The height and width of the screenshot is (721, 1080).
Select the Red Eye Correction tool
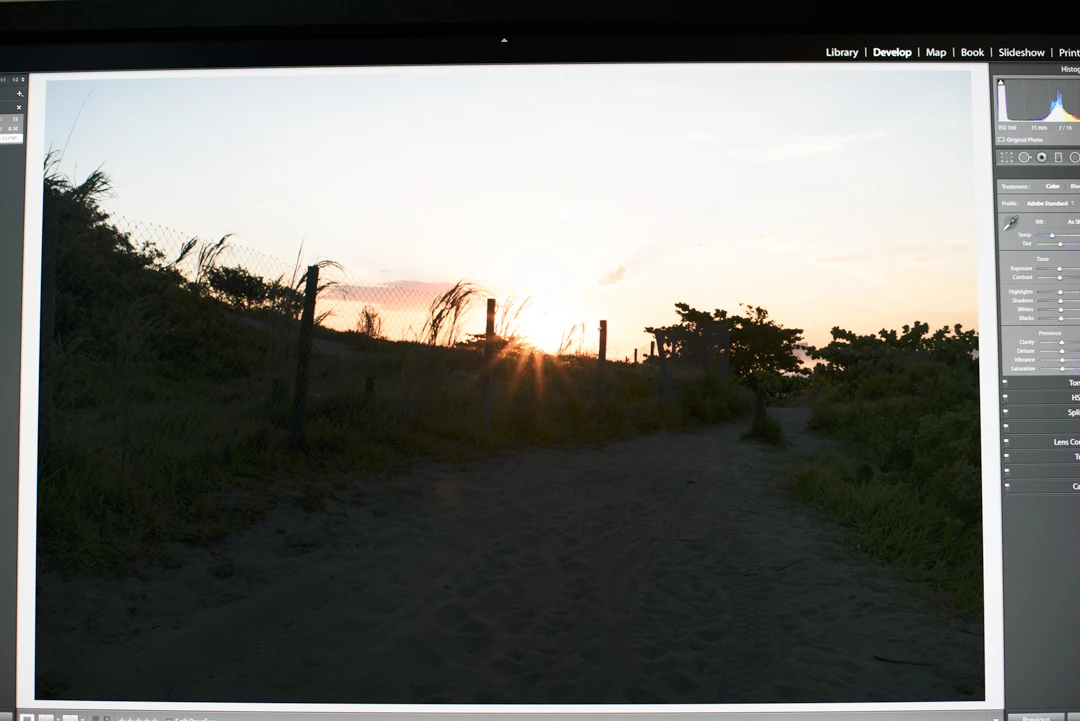(1042, 158)
